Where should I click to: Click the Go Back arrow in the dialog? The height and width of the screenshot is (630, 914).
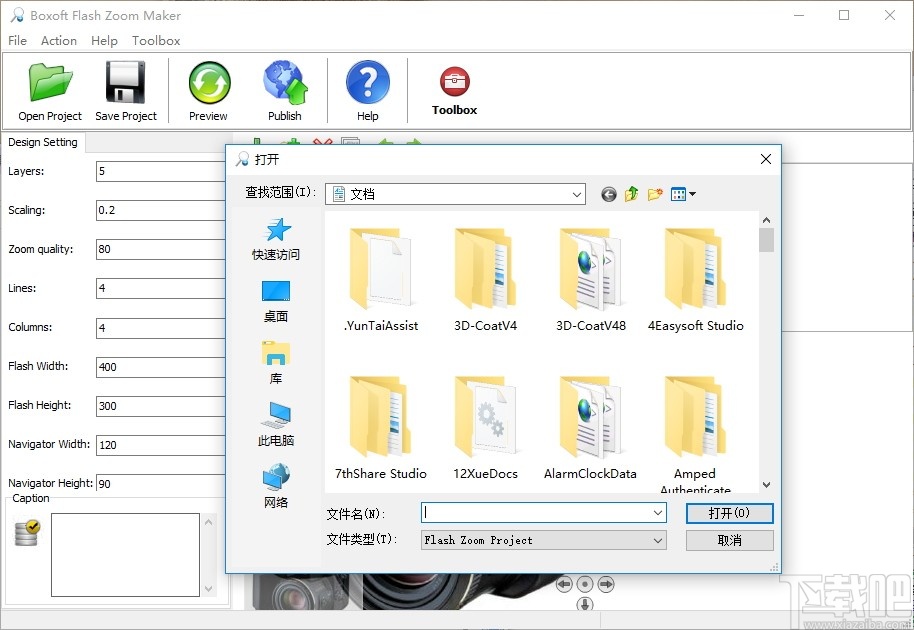[x=608, y=194]
